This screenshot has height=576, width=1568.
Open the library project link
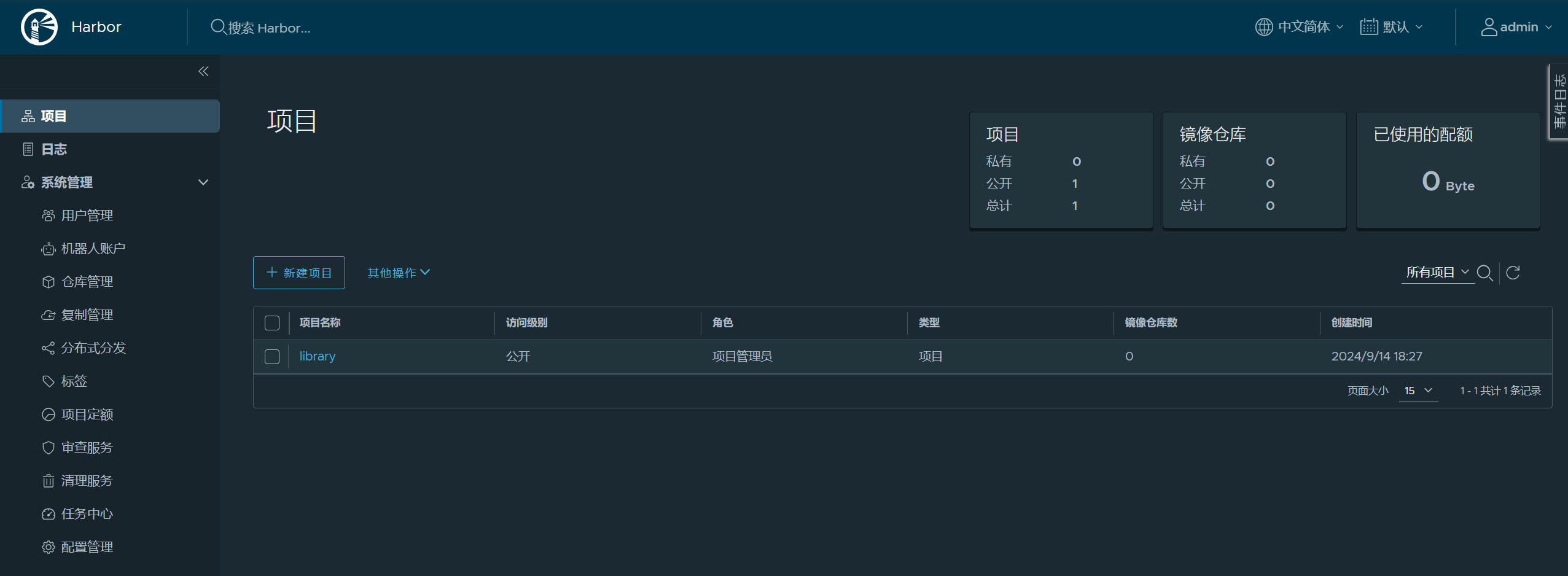pyautogui.click(x=318, y=356)
